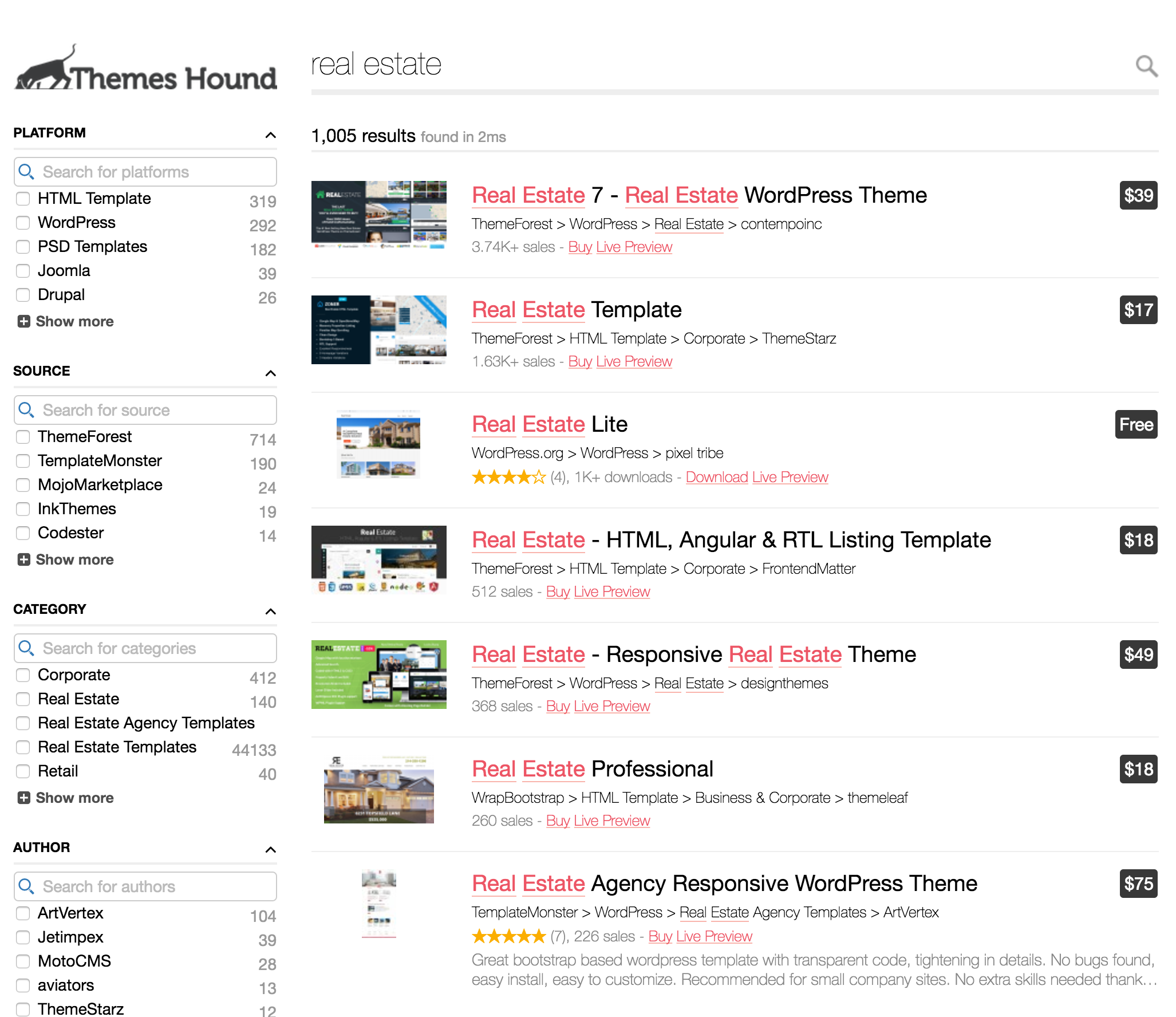The image size is (1176, 1017).
Task: Click Download link for Real Estate Lite
Action: pos(716,477)
